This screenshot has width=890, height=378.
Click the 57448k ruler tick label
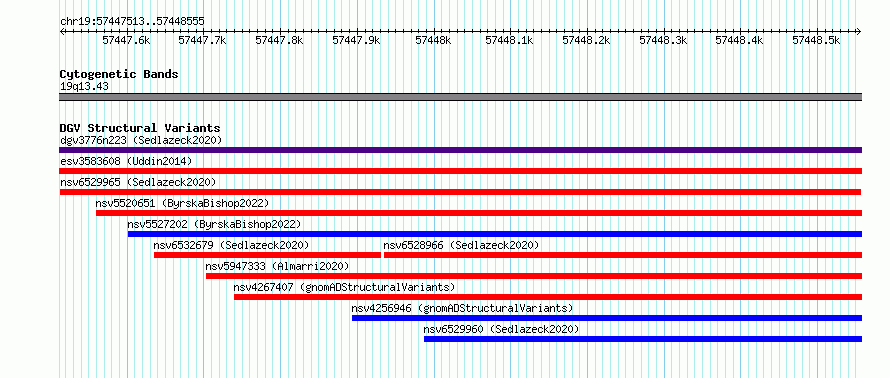pos(434,40)
